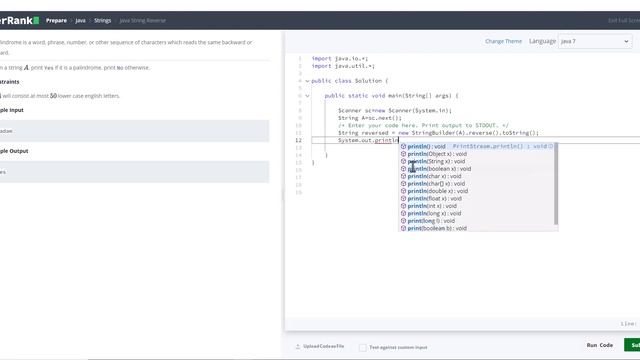The width and height of the screenshot is (640, 360).
Task: Click the method icon beside println(char x)
Action: [403, 176]
